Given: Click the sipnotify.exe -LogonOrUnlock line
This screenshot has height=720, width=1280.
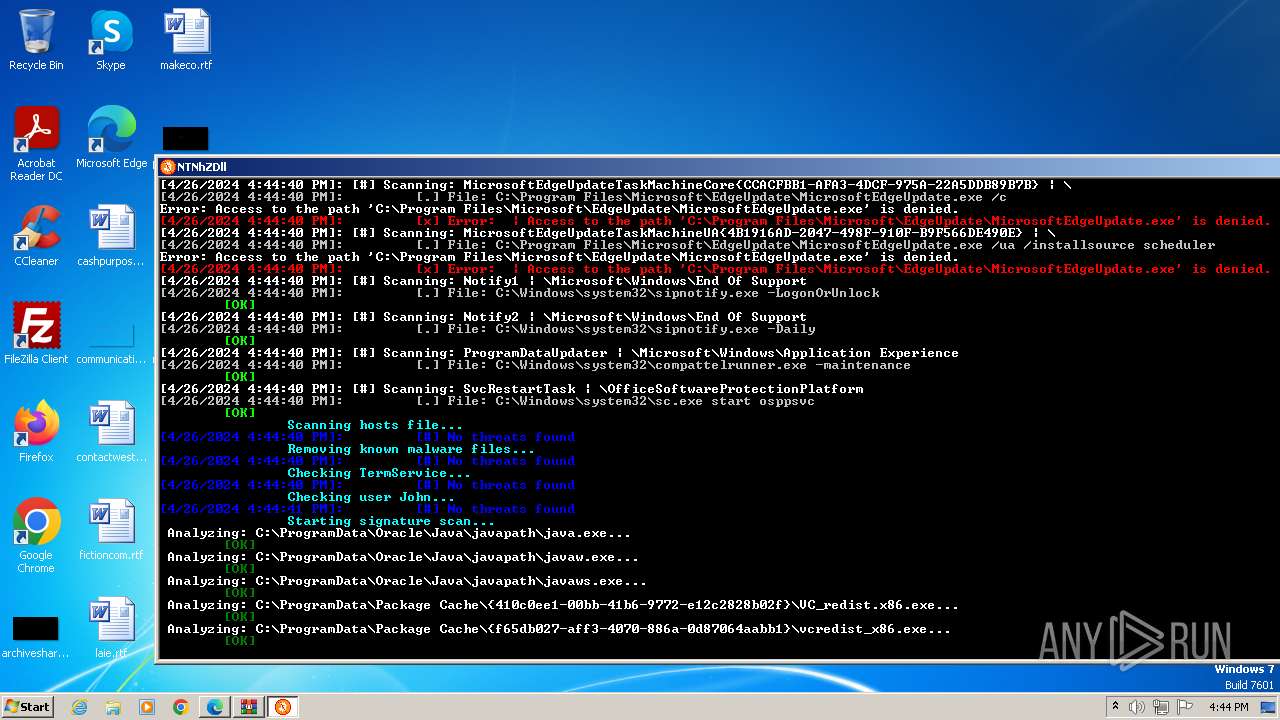Looking at the screenshot, I should (520, 293).
